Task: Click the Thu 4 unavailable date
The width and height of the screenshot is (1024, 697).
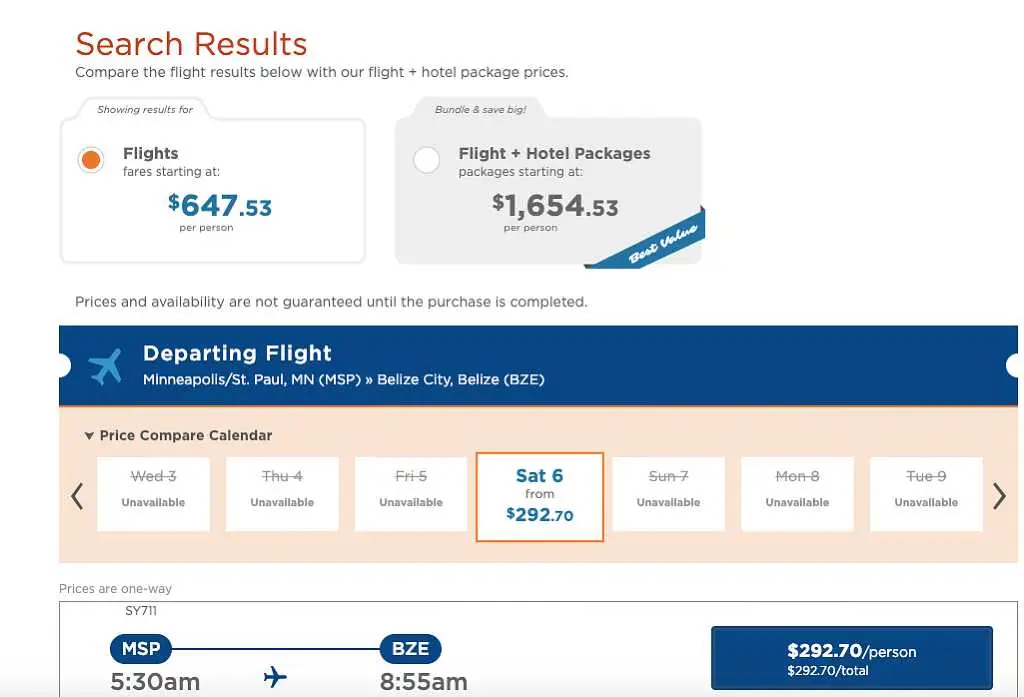Action: [x=282, y=494]
